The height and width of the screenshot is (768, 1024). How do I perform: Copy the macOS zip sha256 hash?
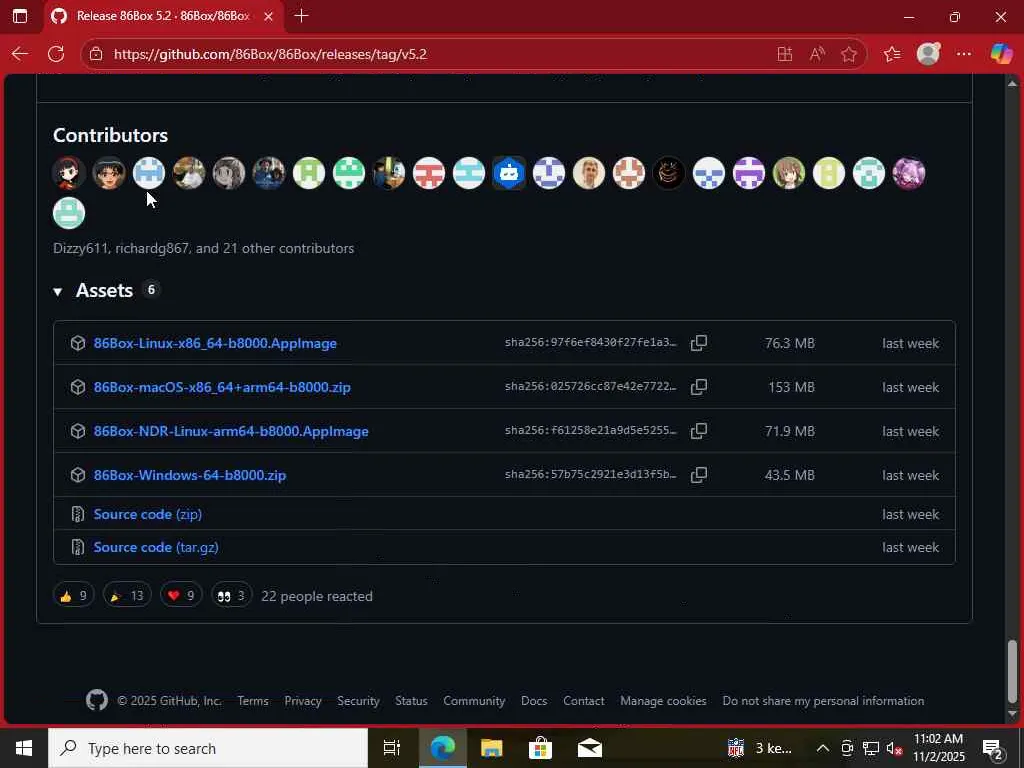click(699, 387)
